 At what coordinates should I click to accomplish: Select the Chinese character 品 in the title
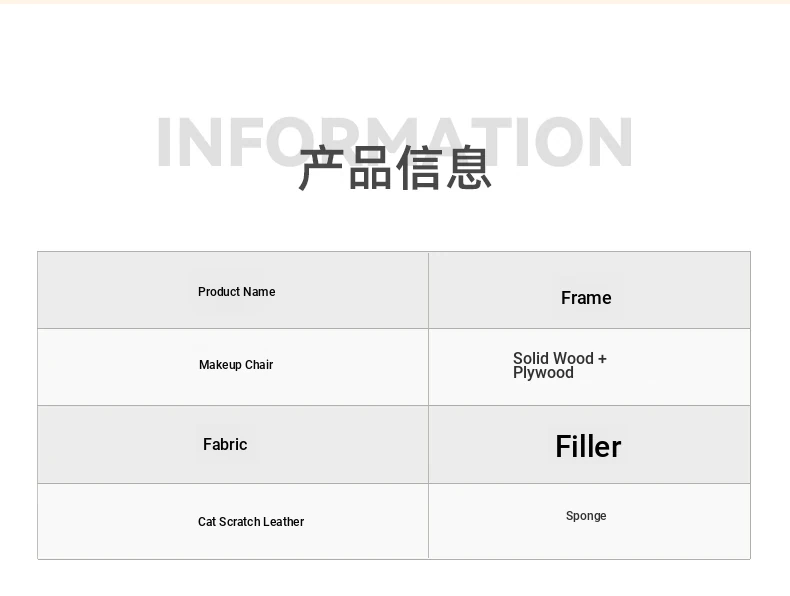click(x=370, y=168)
